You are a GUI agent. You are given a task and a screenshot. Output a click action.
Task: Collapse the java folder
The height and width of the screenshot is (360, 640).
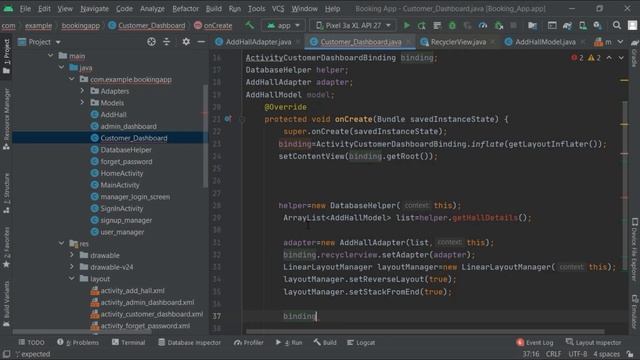[61, 67]
